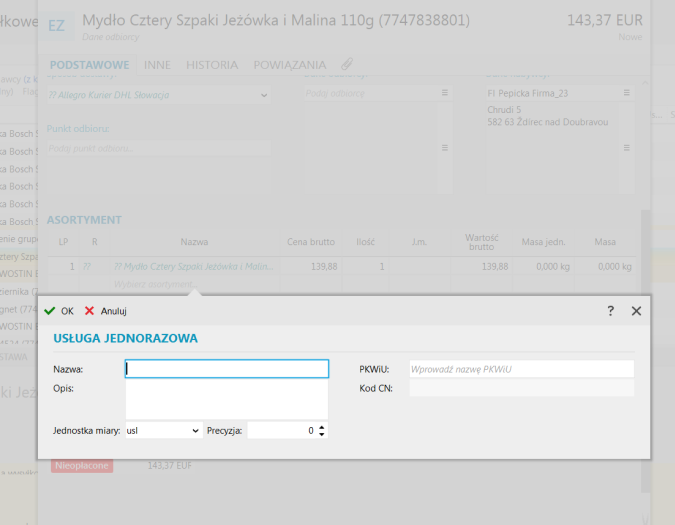Image resolution: width=675 pixels, height=525 pixels.
Task: Open menu icon next to Pepicka Firma_23
Action: pyautogui.click(x=627, y=93)
